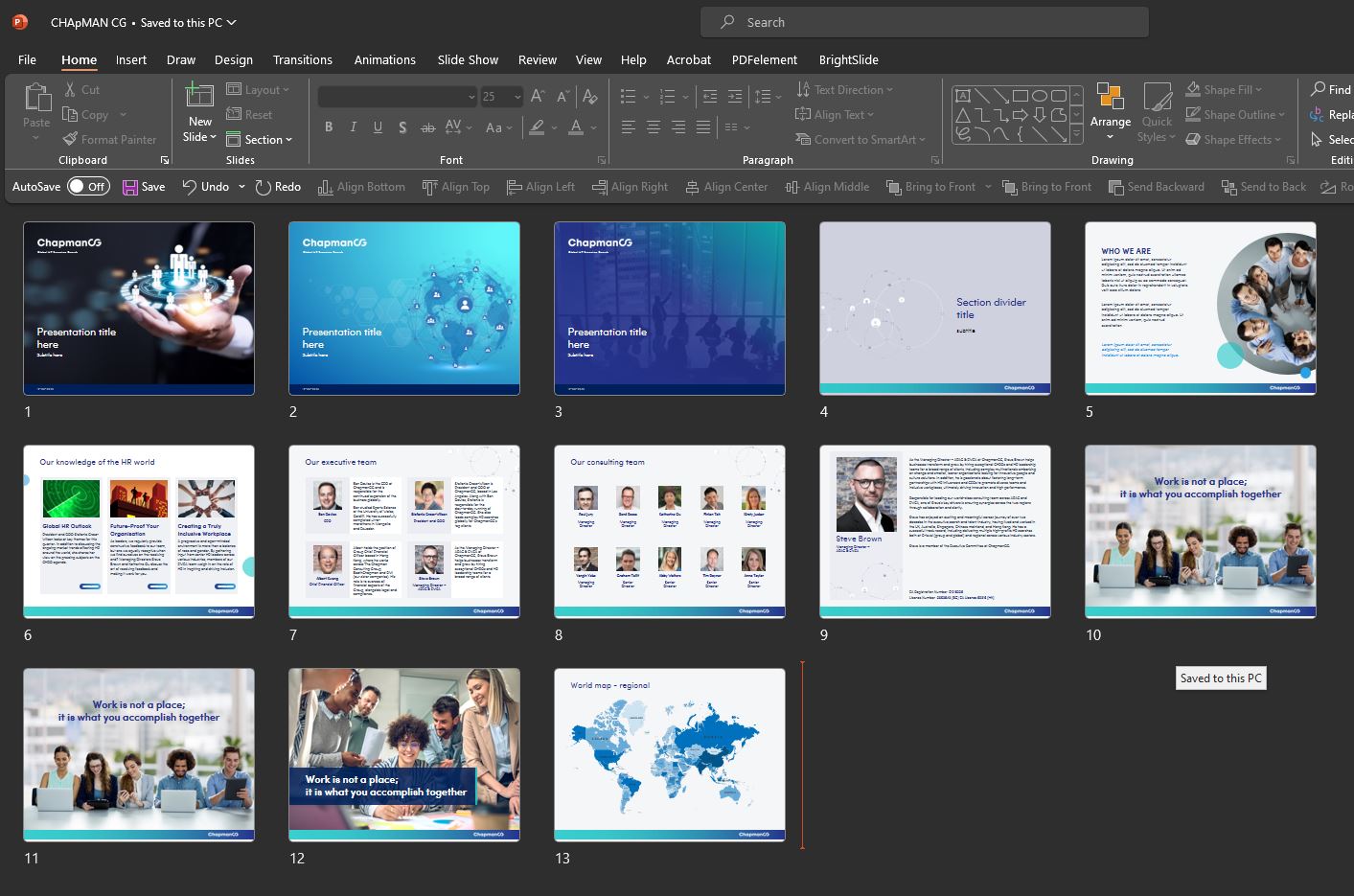The image size is (1354, 896).
Task: Increase list indent level
Action: (x=735, y=96)
